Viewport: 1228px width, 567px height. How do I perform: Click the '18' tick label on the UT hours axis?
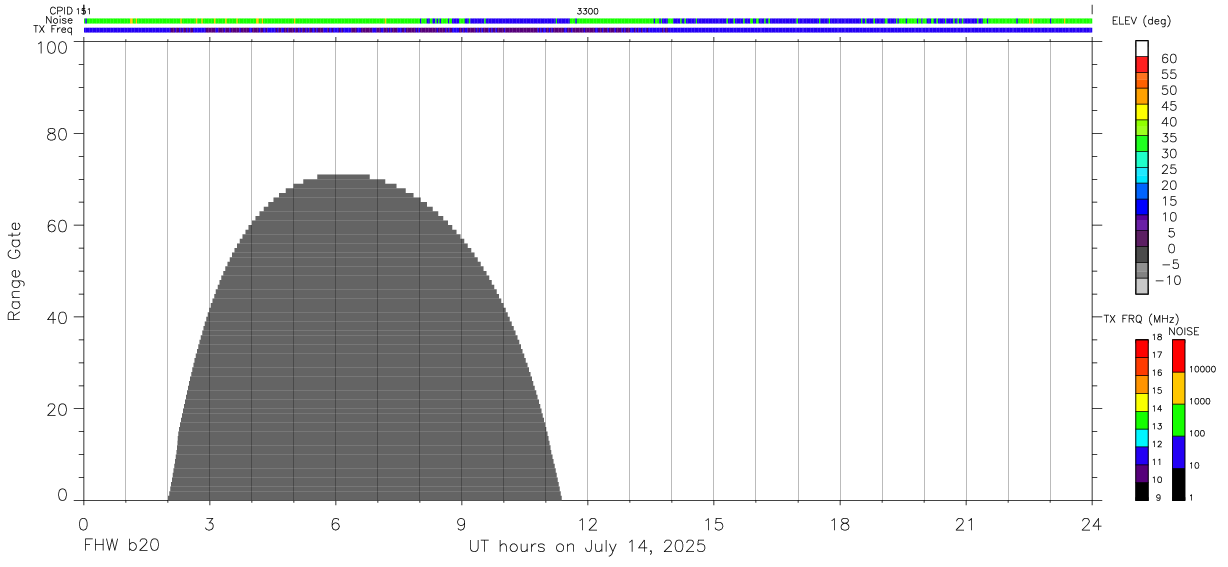pyautogui.click(x=840, y=524)
